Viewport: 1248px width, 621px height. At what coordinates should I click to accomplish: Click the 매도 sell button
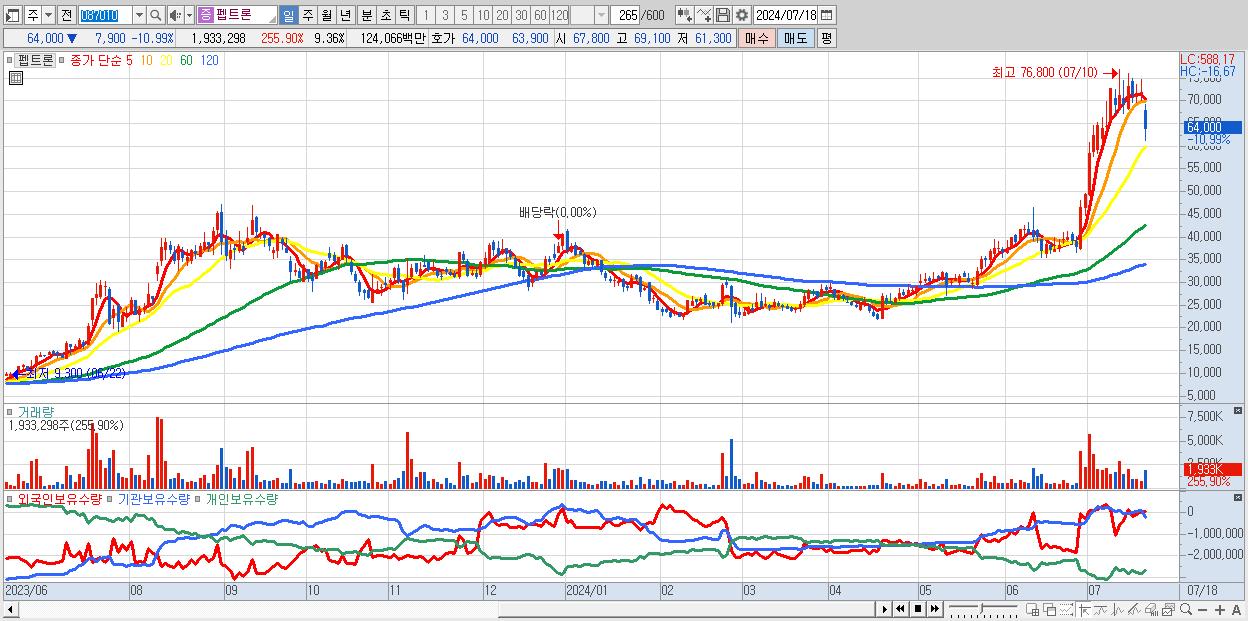coord(795,38)
